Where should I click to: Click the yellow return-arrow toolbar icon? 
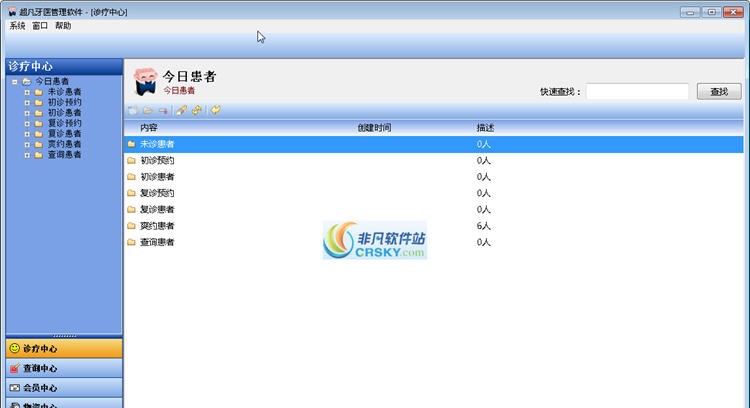point(215,110)
